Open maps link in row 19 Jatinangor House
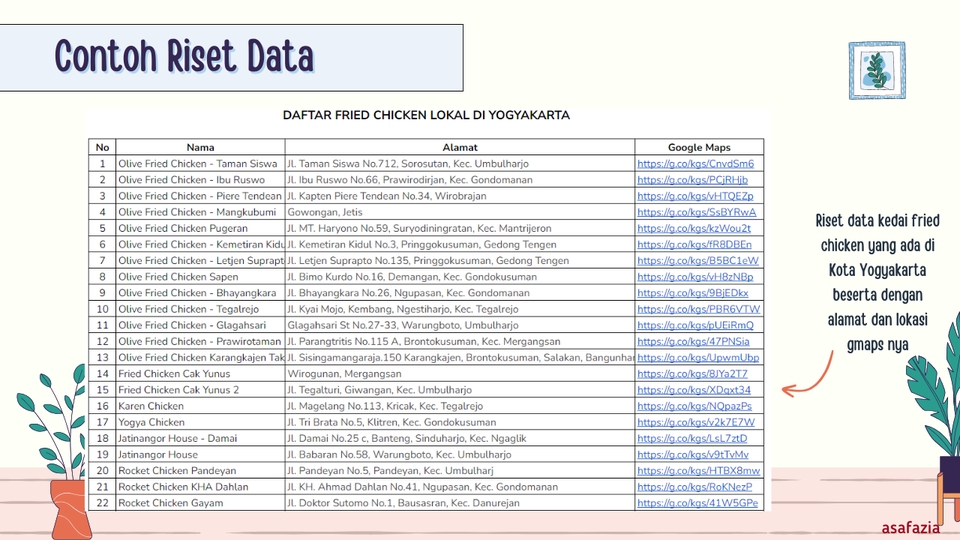 coord(693,455)
